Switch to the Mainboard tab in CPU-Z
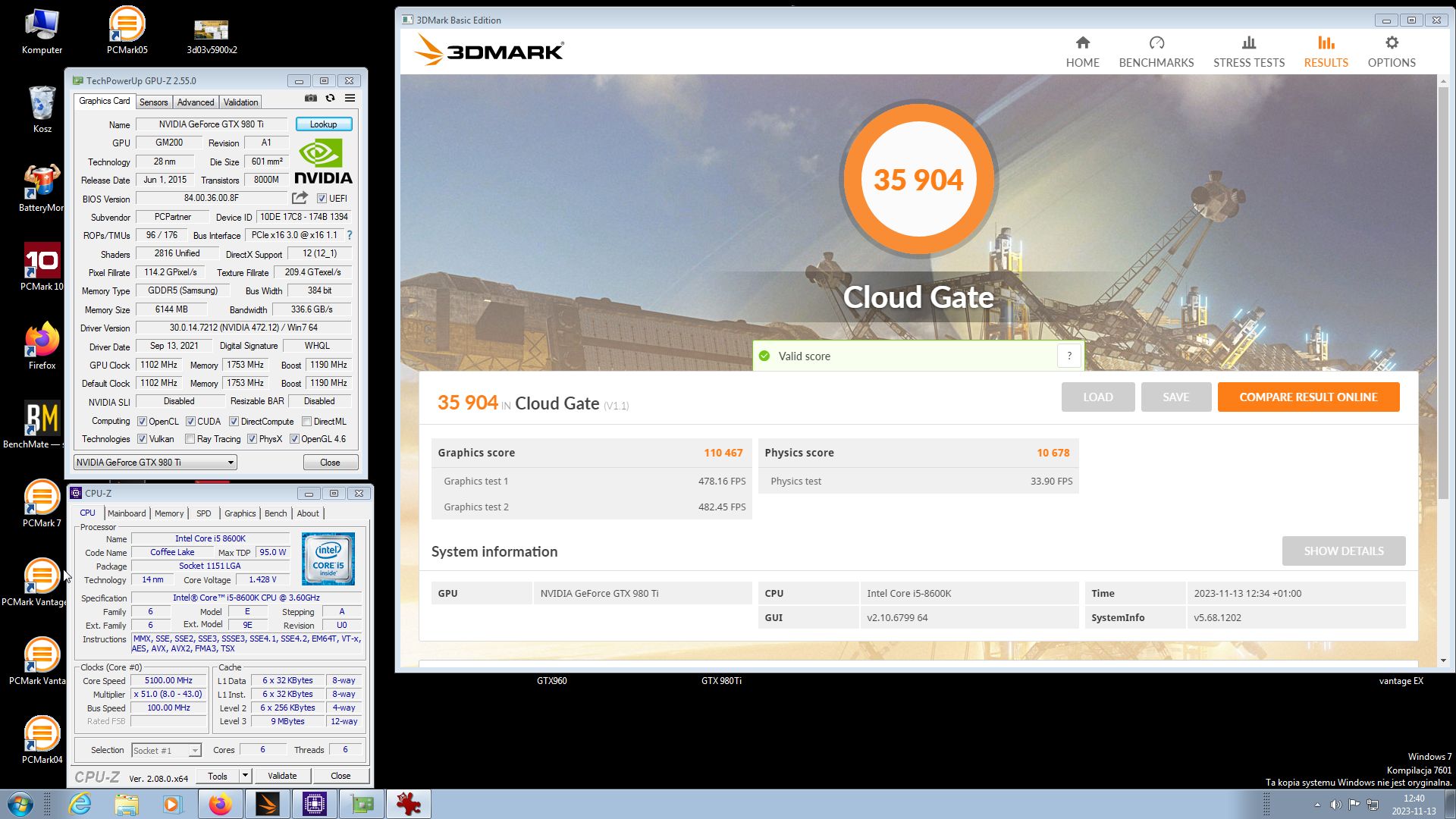1456x819 pixels. (x=127, y=513)
